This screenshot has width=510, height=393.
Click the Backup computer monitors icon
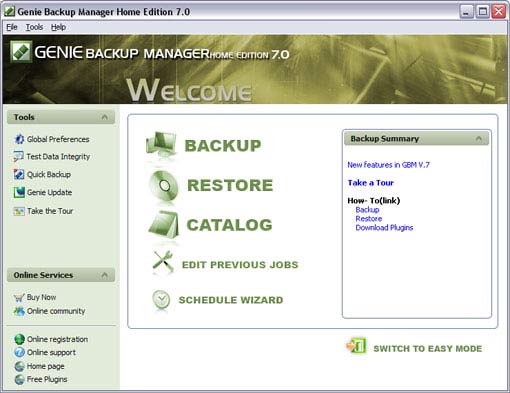click(161, 145)
